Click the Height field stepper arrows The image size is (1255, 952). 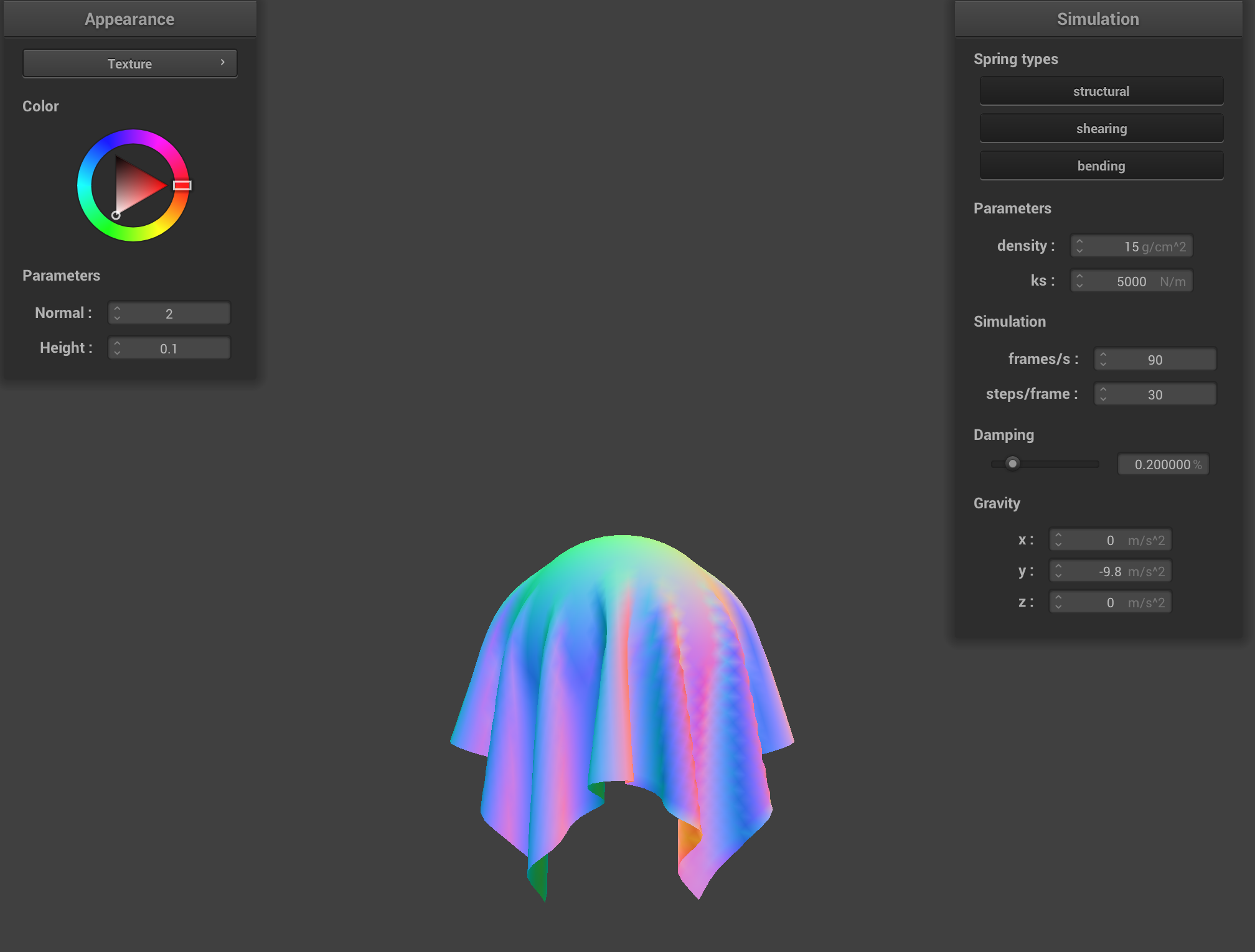coord(117,348)
